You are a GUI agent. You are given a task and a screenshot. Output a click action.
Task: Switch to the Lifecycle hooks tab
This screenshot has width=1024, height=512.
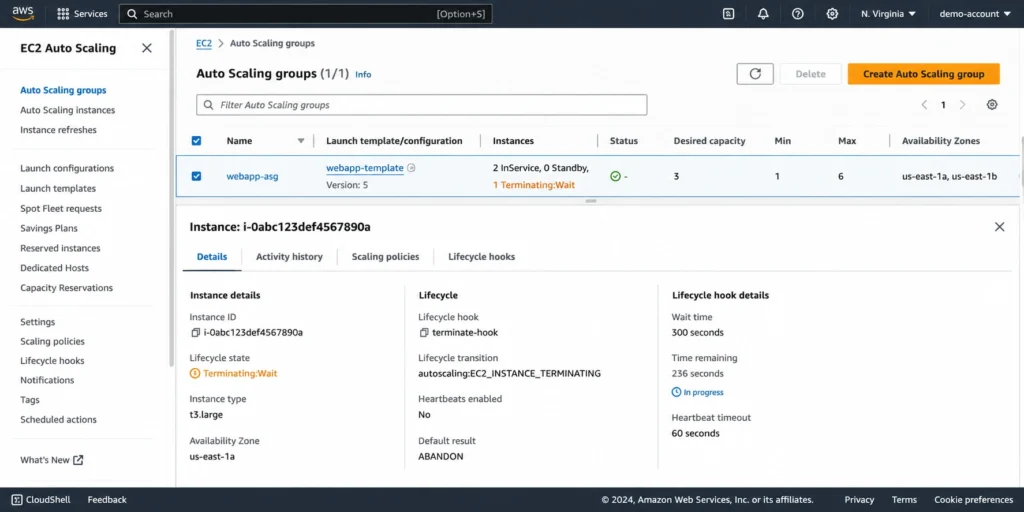coord(481,257)
